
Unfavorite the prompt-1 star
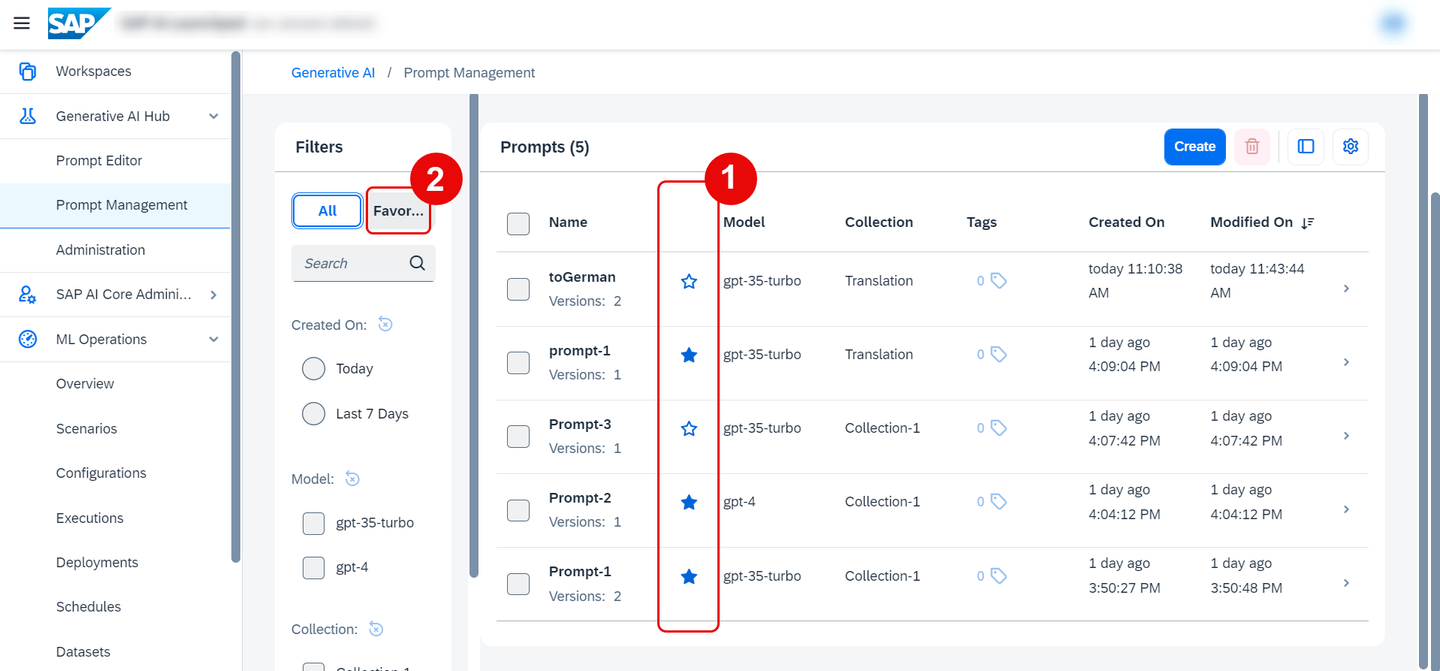click(x=688, y=355)
